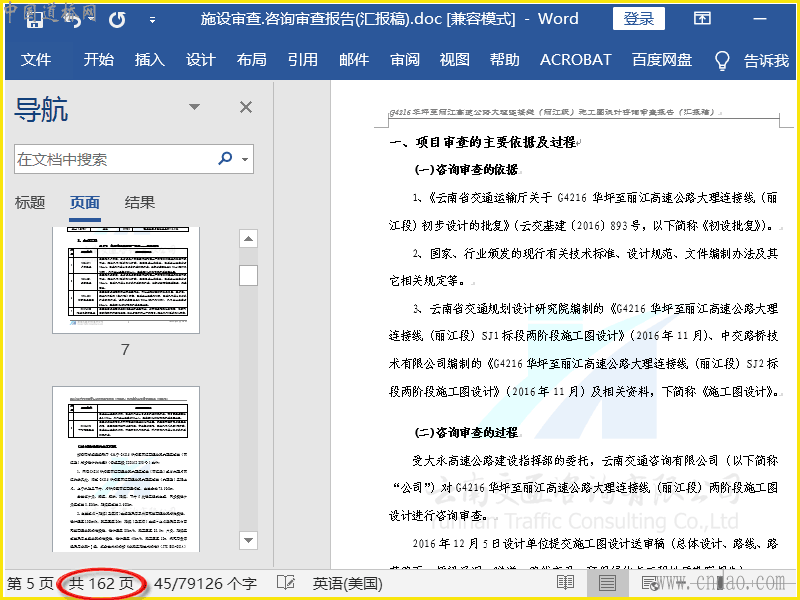Select the 结果 navigation tab
This screenshot has height=600, width=800.
[139, 203]
